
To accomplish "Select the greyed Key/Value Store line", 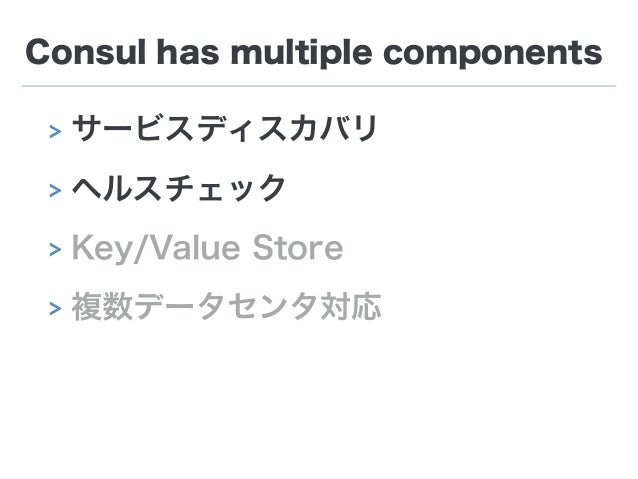I will [208, 248].
